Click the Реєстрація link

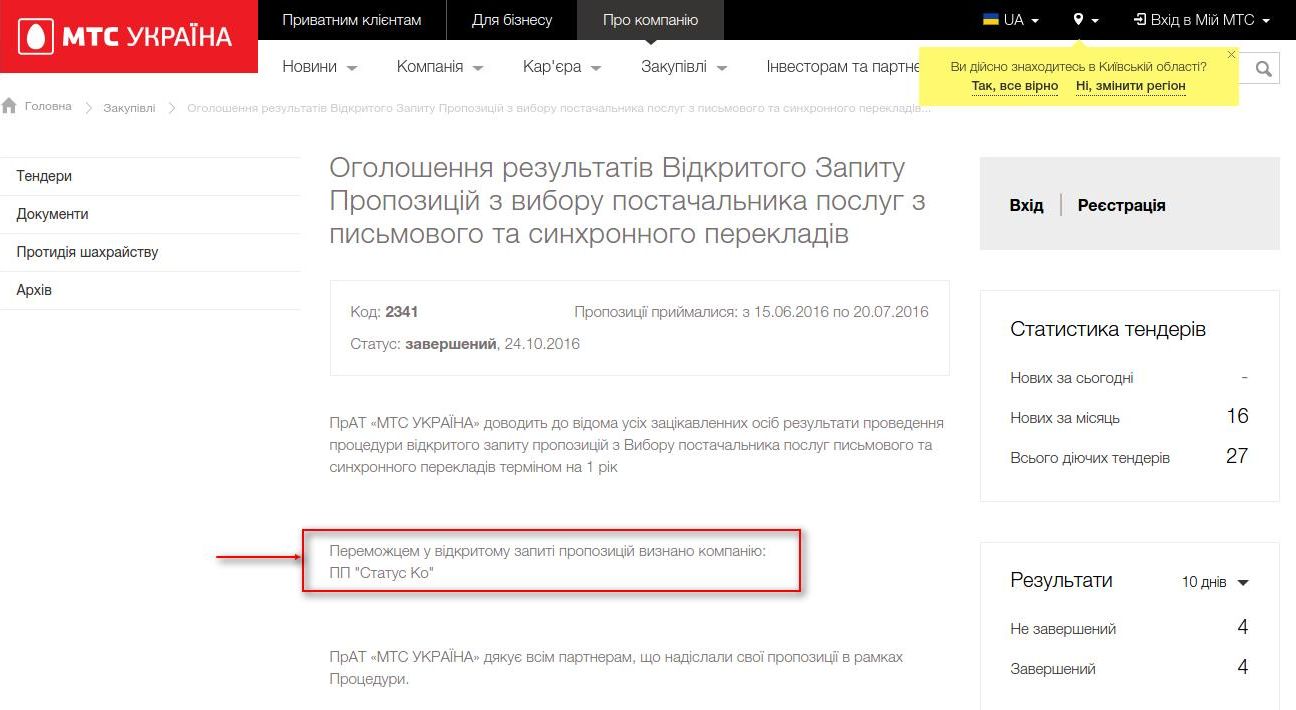click(x=1121, y=205)
